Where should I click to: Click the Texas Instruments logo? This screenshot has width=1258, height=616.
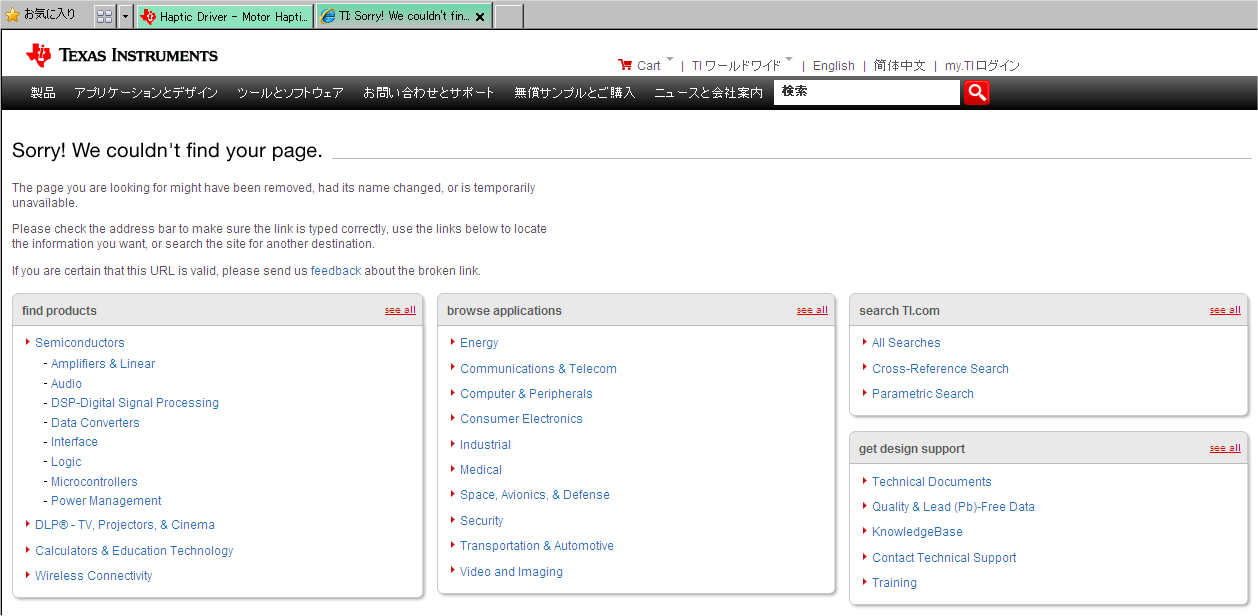coord(122,55)
